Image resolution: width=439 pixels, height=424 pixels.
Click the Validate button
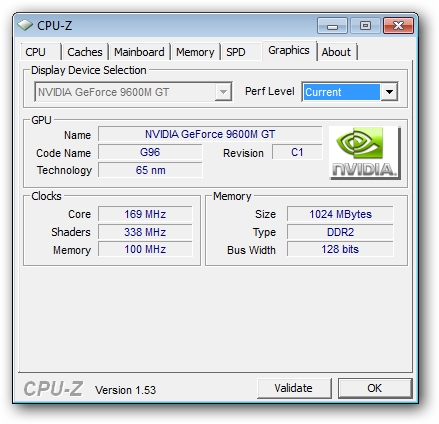pyautogui.click(x=294, y=388)
